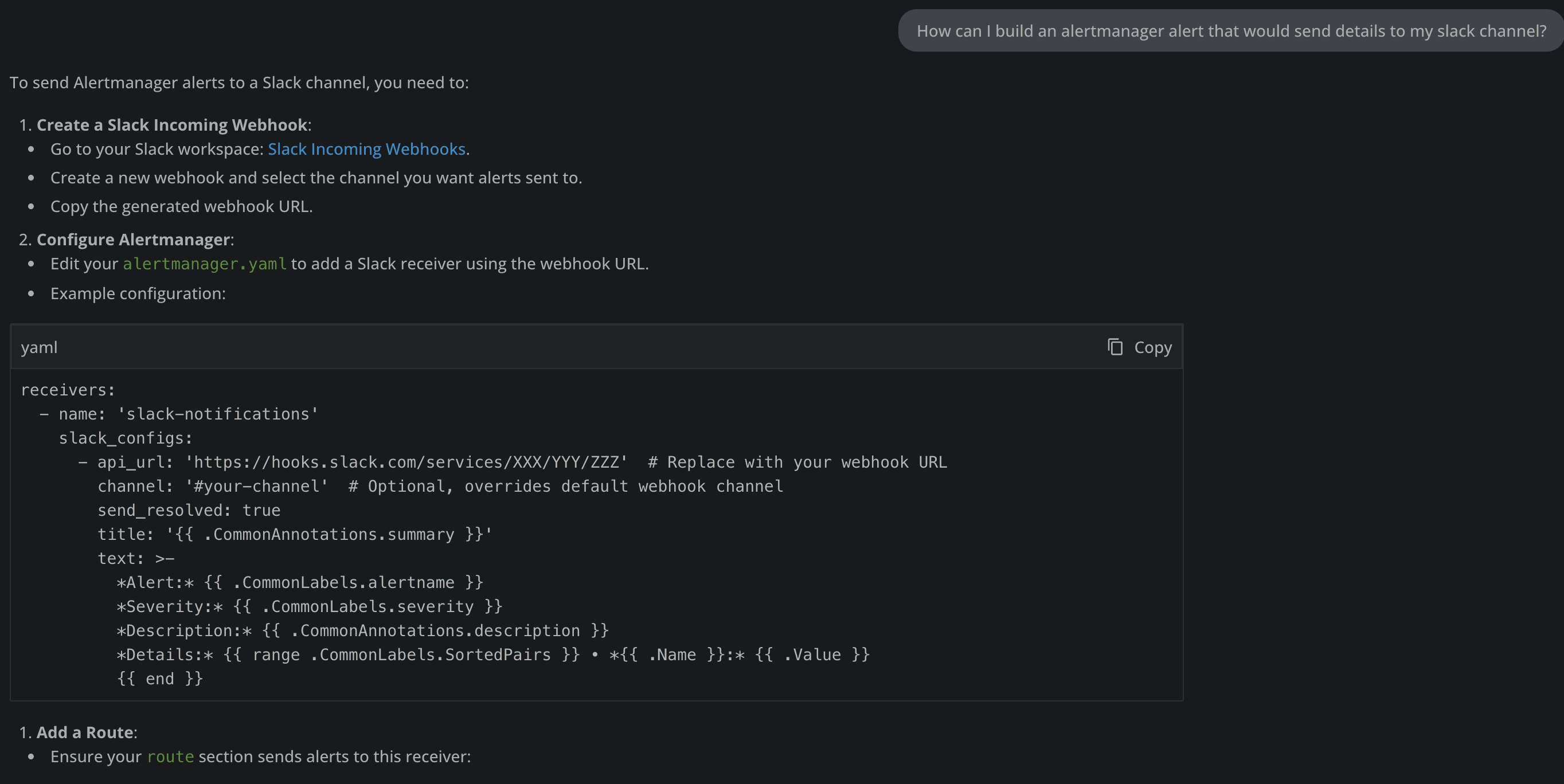Image resolution: width=1564 pixels, height=784 pixels.
Task: Click the green route inline code word
Action: (170, 756)
